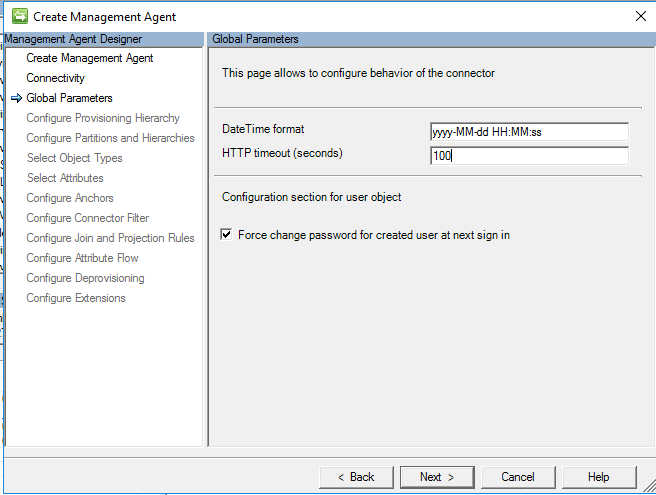Click the blue arrow beside Global Parameters

pos(16,98)
